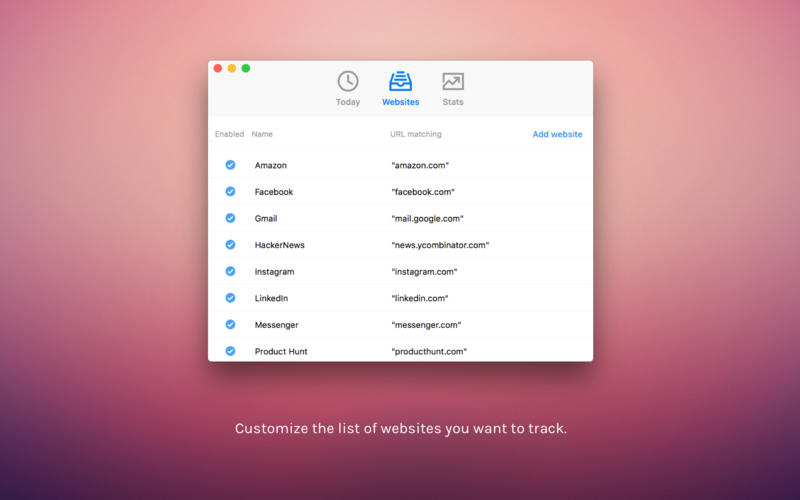This screenshot has width=800, height=500.
Task: Select the Messenger name cell
Action: pyautogui.click(x=277, y=324)
